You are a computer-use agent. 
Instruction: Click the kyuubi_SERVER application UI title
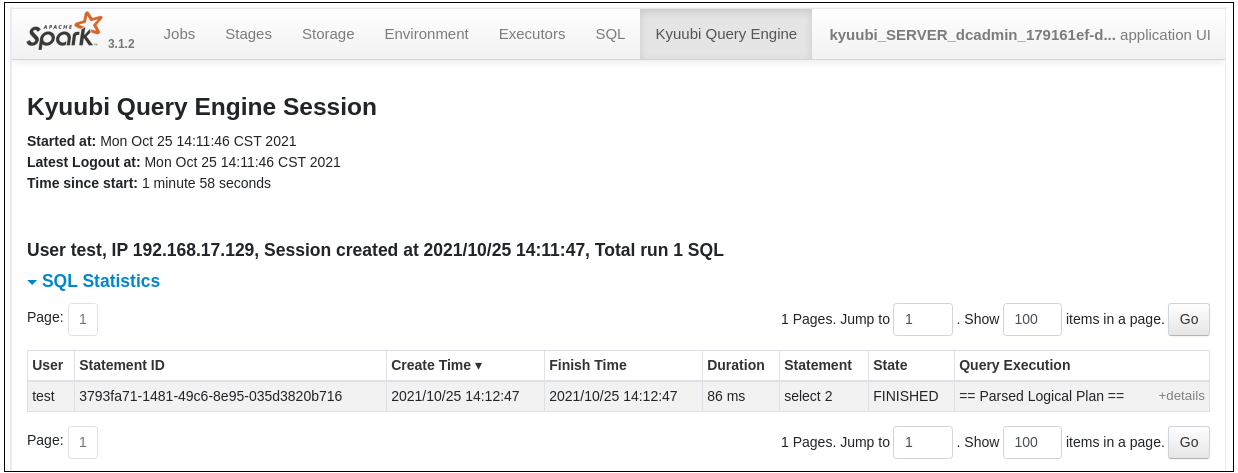tap(1020, 34)
